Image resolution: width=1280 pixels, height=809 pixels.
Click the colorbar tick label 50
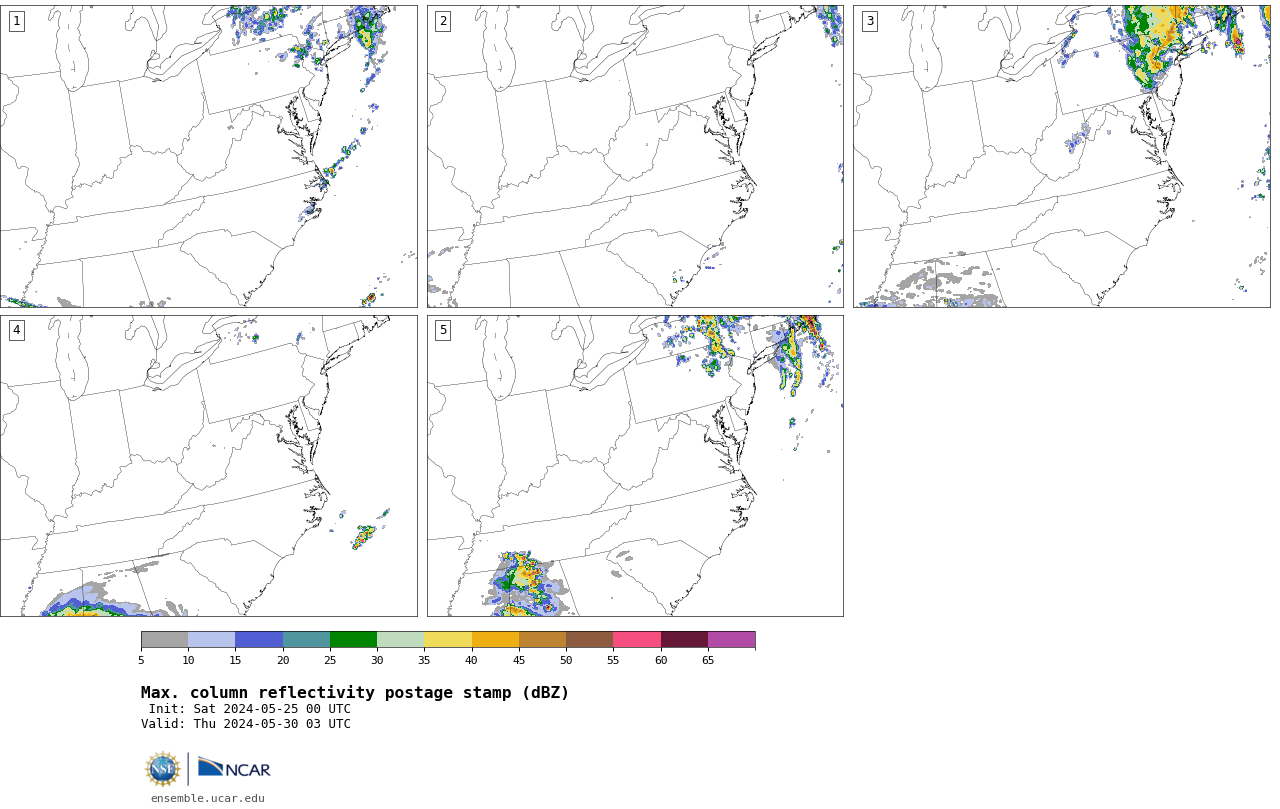click(566, 661)
